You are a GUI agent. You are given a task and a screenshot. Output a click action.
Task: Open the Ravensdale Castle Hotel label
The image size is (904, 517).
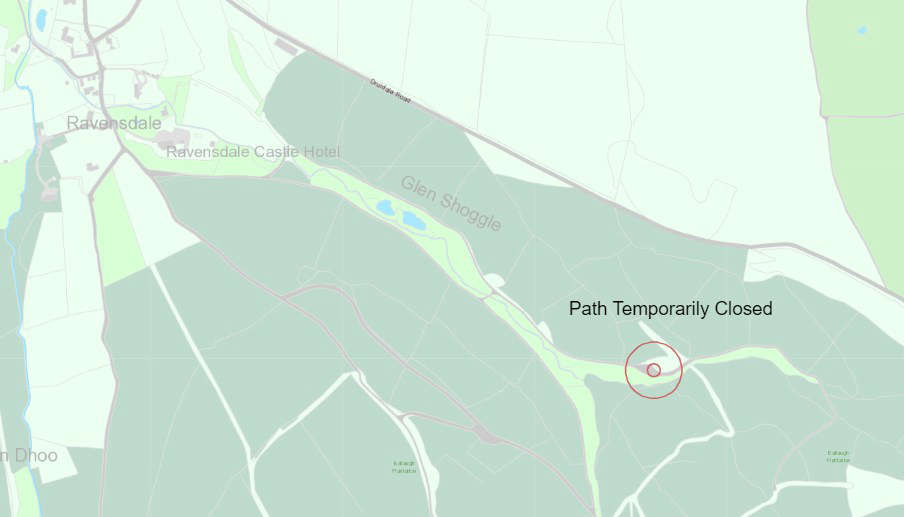point(253,152)
